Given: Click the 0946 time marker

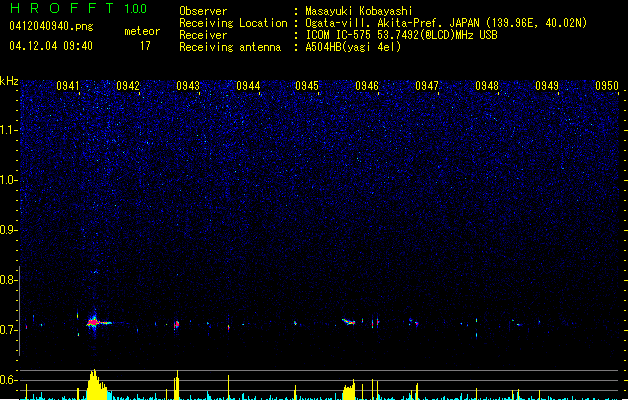Looking at the screenshot, I should coord(367,86).
